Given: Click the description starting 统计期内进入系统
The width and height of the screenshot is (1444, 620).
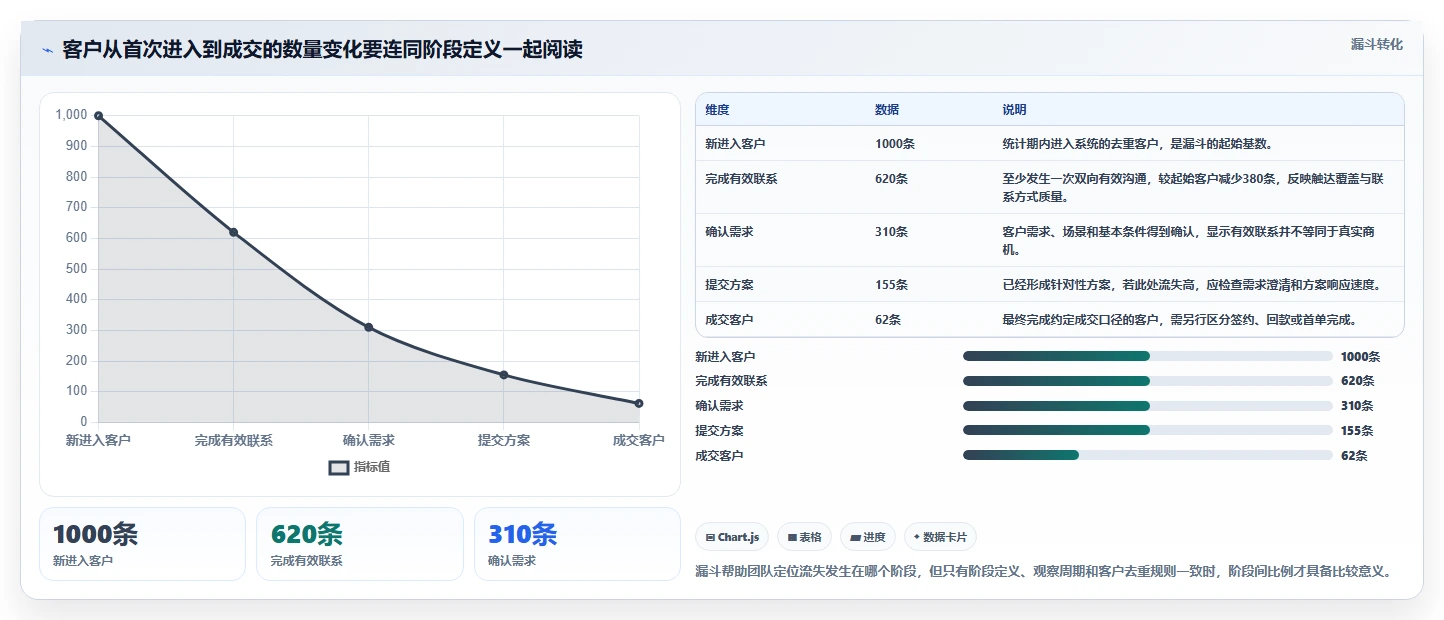Looking at the screenshot, I should click(1137, 144).
